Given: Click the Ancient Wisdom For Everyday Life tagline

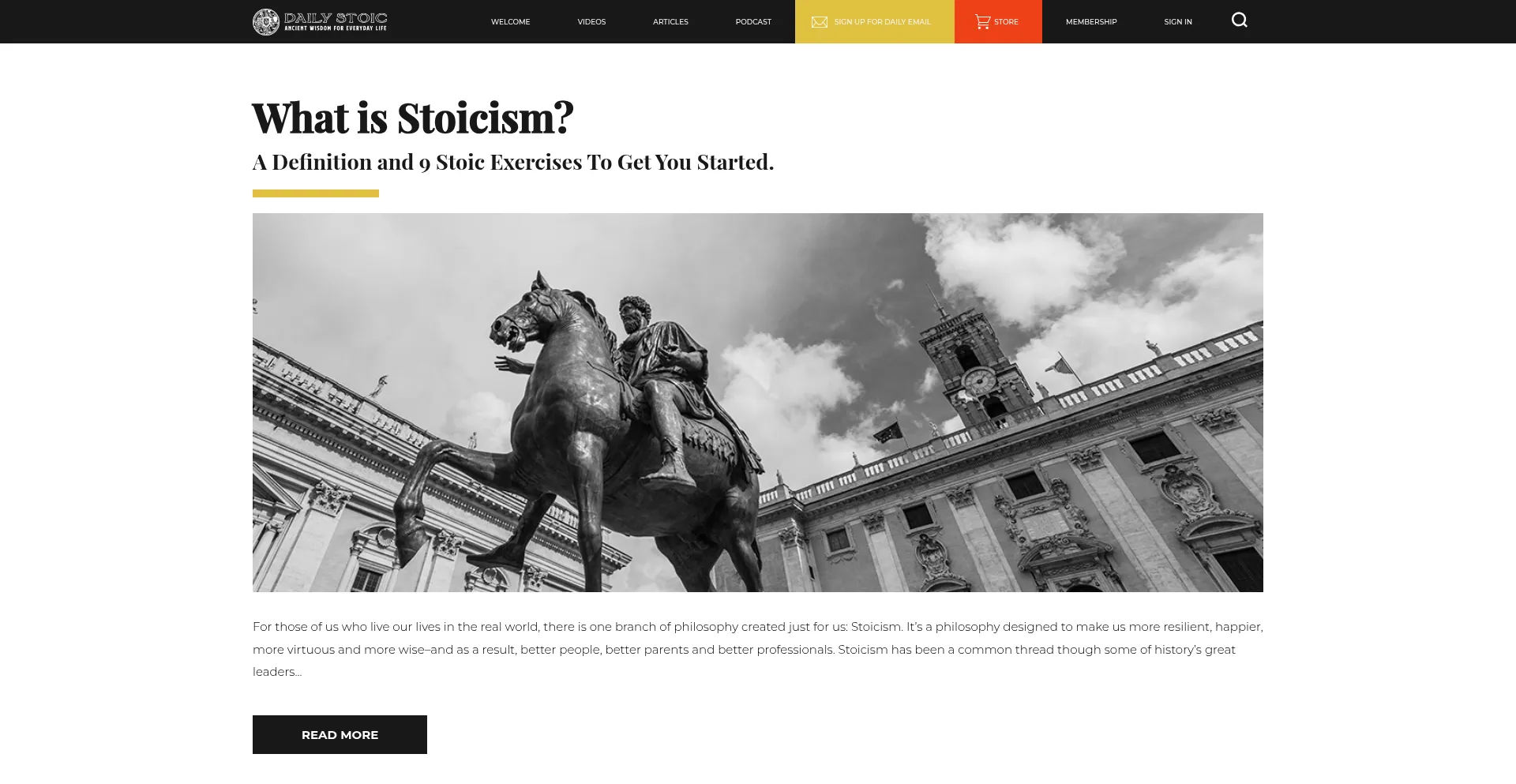Looking at the screenshot, I should pos(336,28).
